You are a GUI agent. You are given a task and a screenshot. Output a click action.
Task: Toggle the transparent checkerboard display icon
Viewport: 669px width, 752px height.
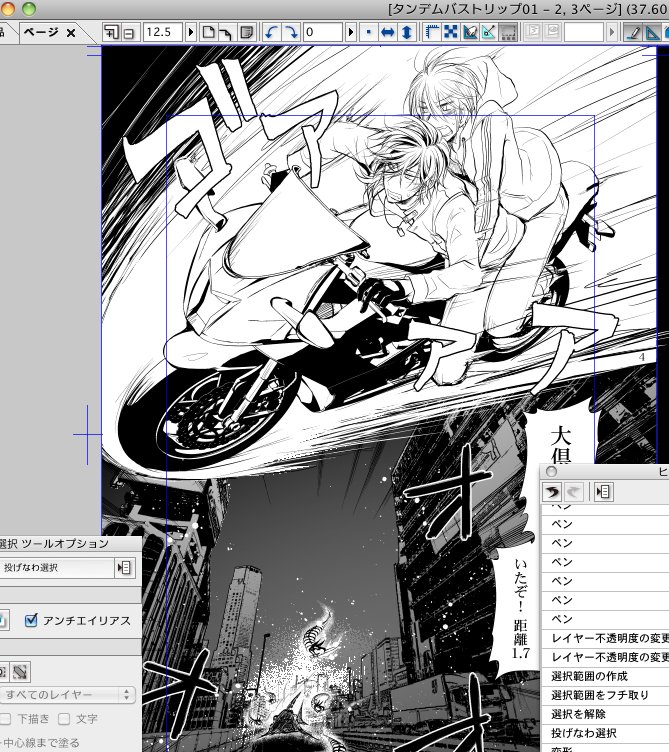pyautogui.click(x=451, y=32)
